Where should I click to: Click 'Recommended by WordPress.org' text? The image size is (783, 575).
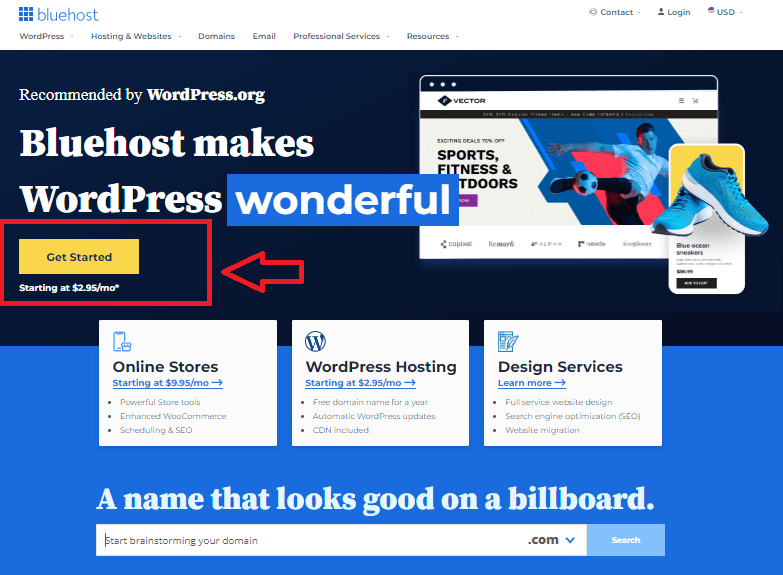tap(142, 95)
